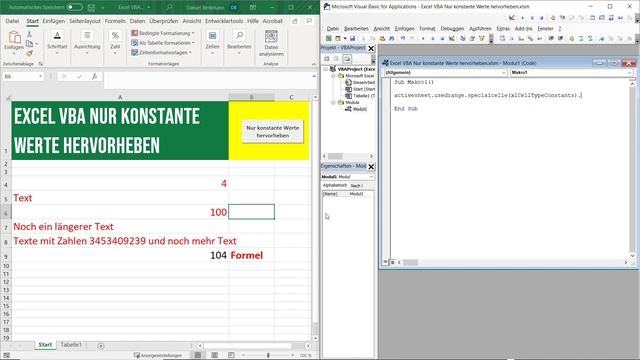
Task: Click the insert function fx icon
Action: pos(94,76)
